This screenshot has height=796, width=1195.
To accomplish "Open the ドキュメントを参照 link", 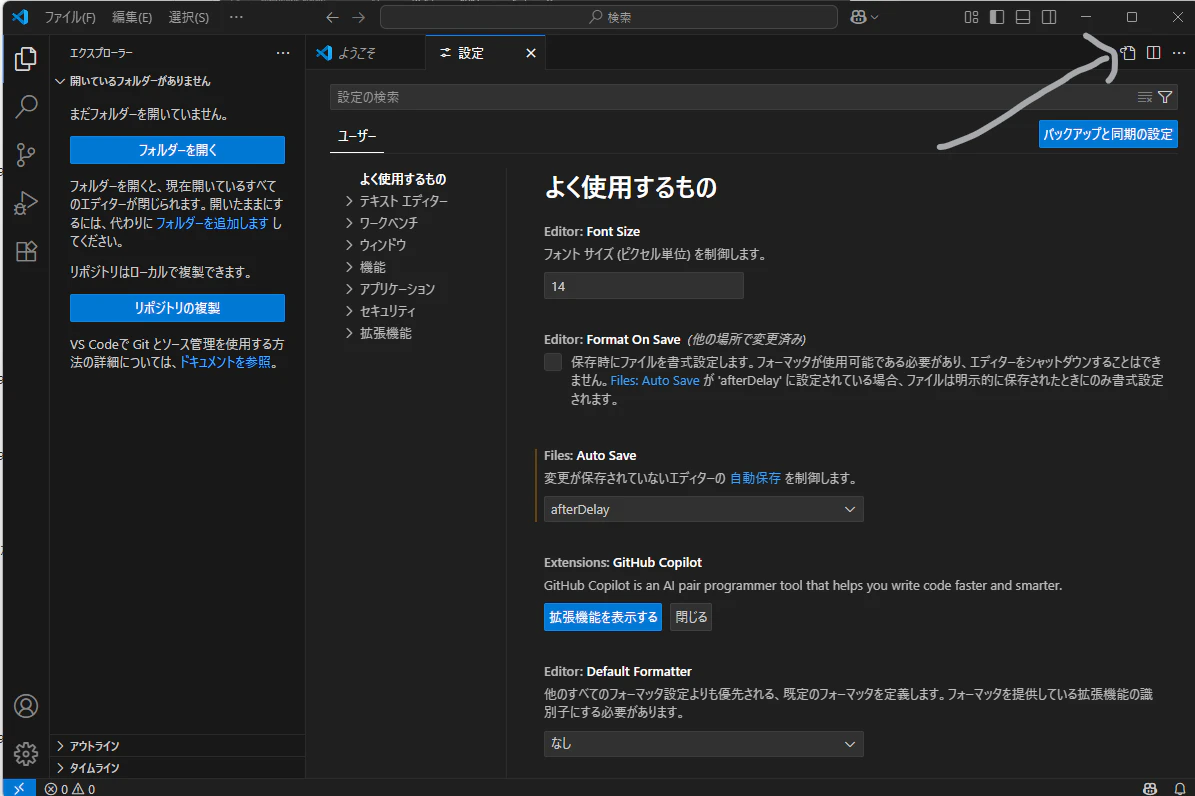I will [225, 362].
